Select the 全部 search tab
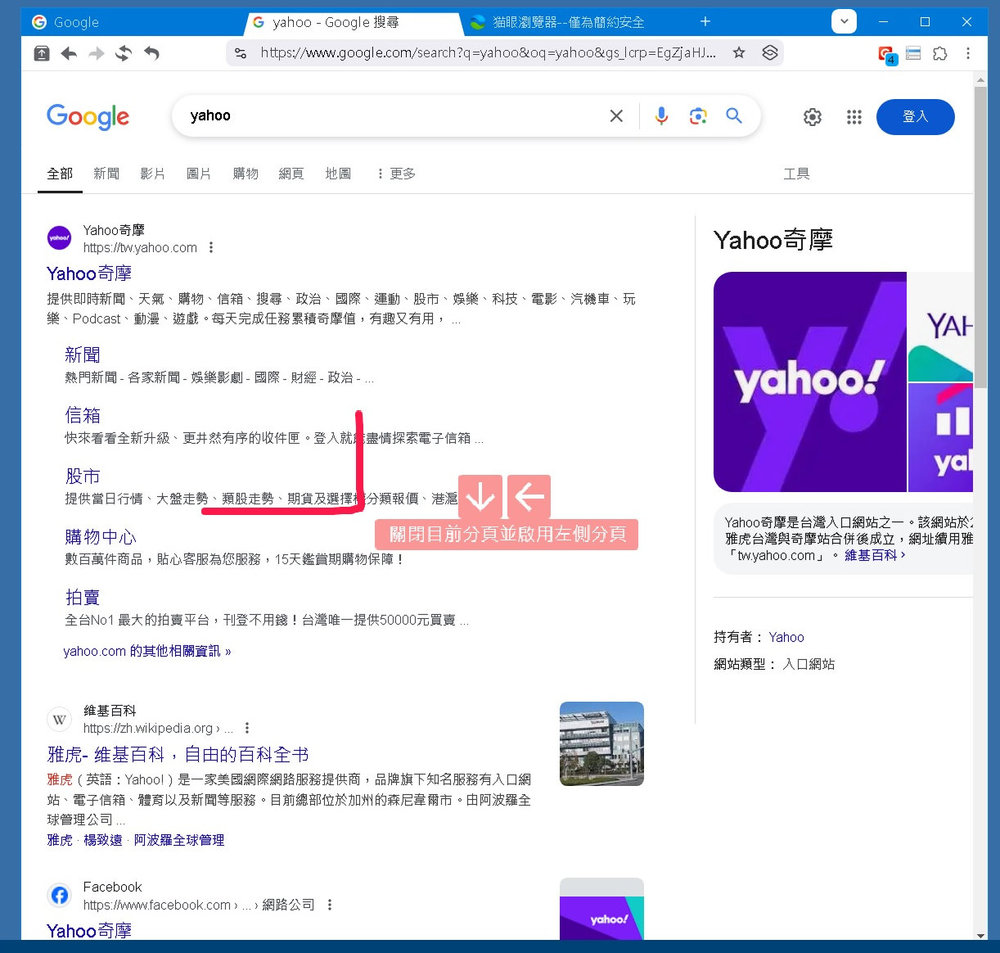The image size is (1000, 953). click(x=60, y=174)
